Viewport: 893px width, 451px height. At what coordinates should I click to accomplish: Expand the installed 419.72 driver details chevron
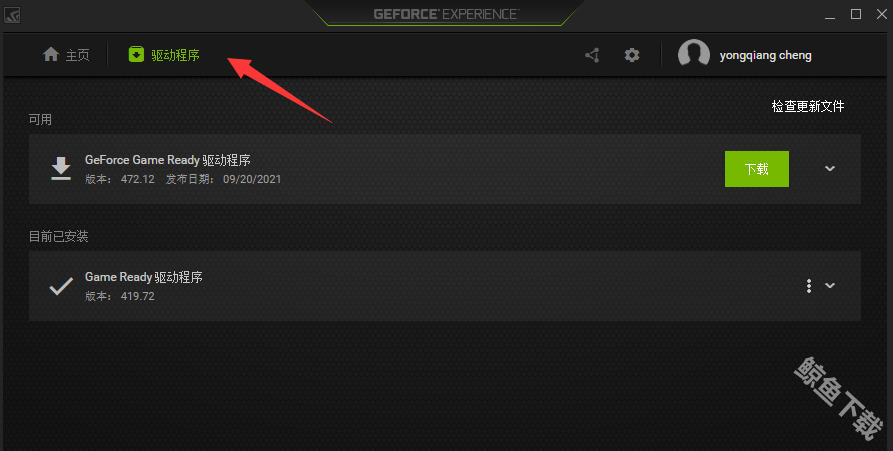coord(830,285)
